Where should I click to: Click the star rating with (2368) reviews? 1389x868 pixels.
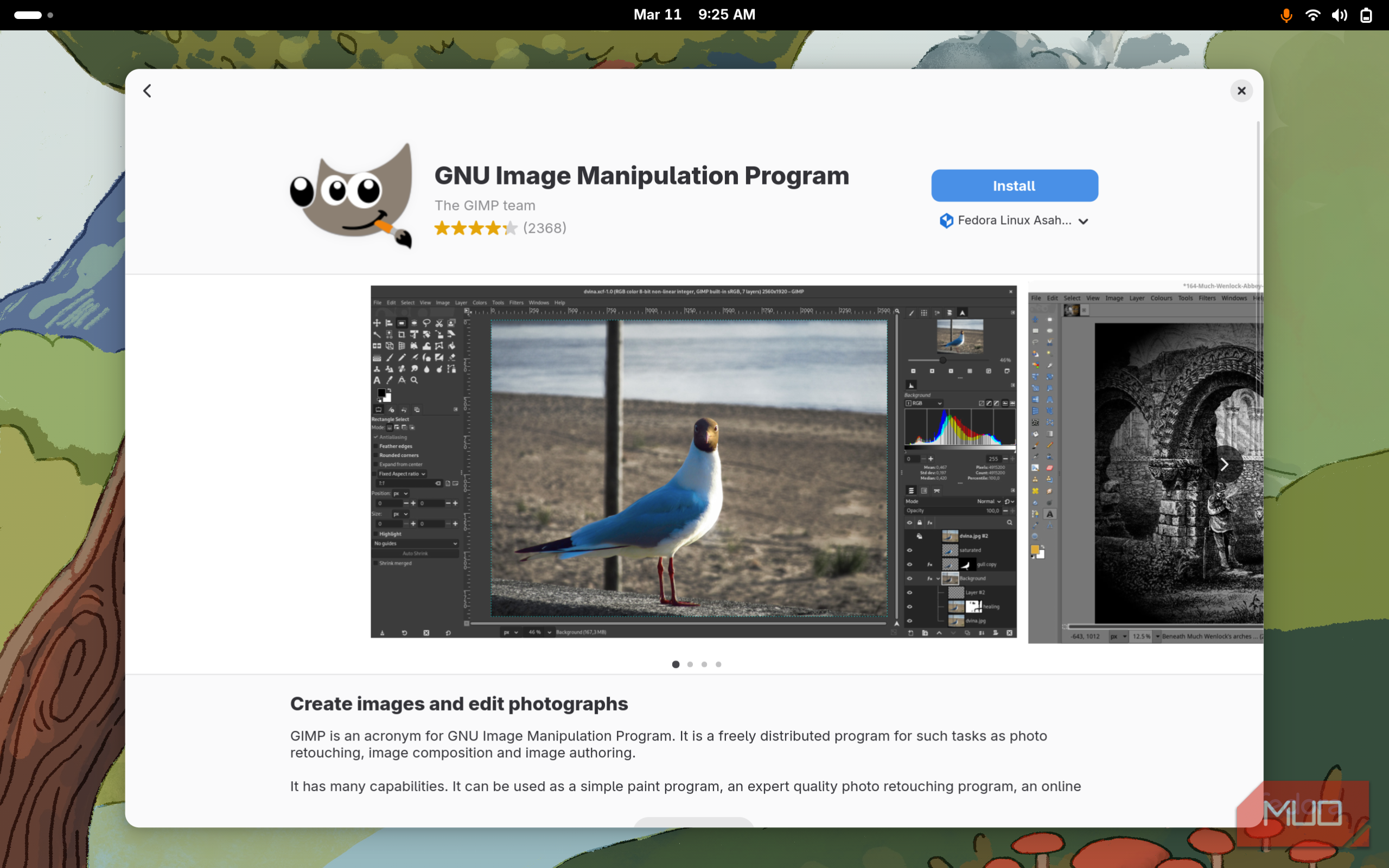click(500, 228)
